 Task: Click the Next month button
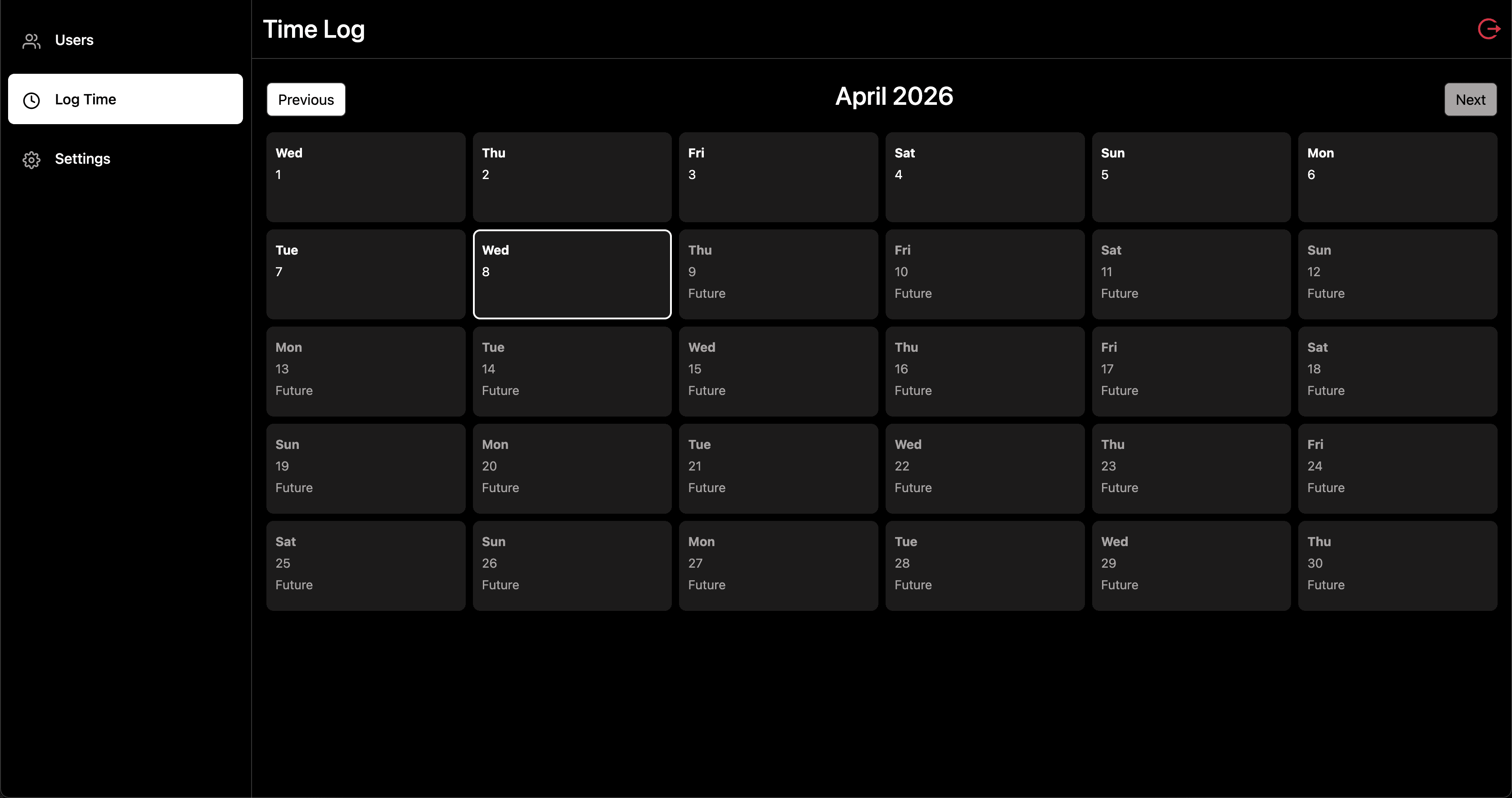pyautogui.click(x=1470, y=100)
